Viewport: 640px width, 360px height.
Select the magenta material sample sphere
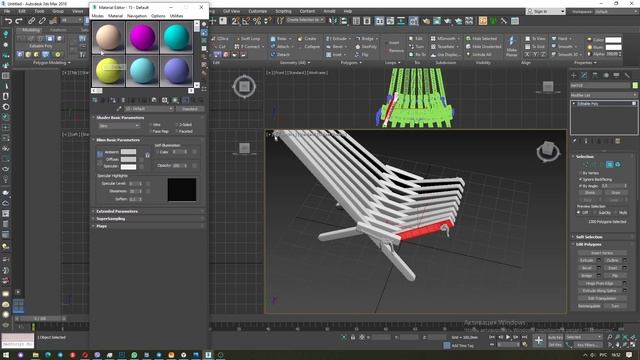pos(142,38)
